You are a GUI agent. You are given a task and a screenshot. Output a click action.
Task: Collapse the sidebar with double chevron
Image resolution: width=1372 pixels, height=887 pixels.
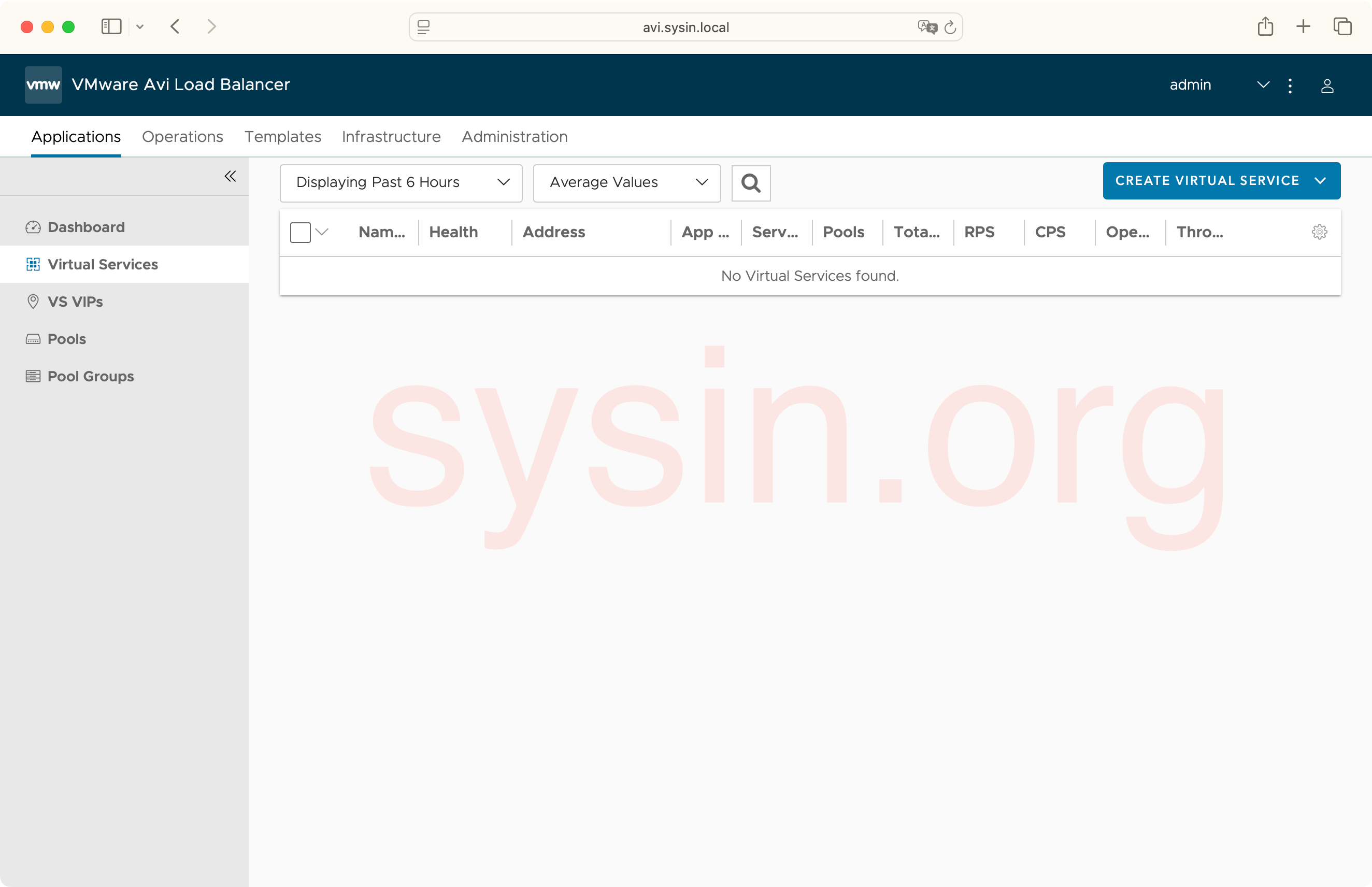(x=230, y=176)
